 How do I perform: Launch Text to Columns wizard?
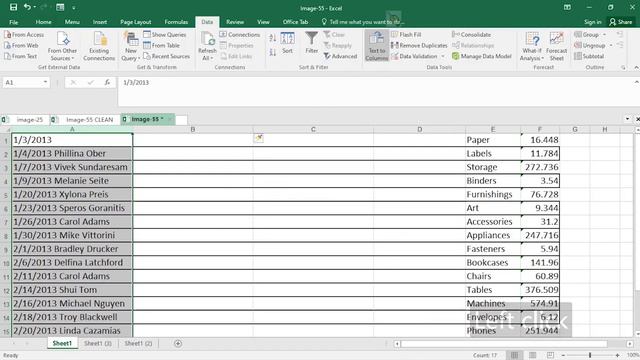376,46
